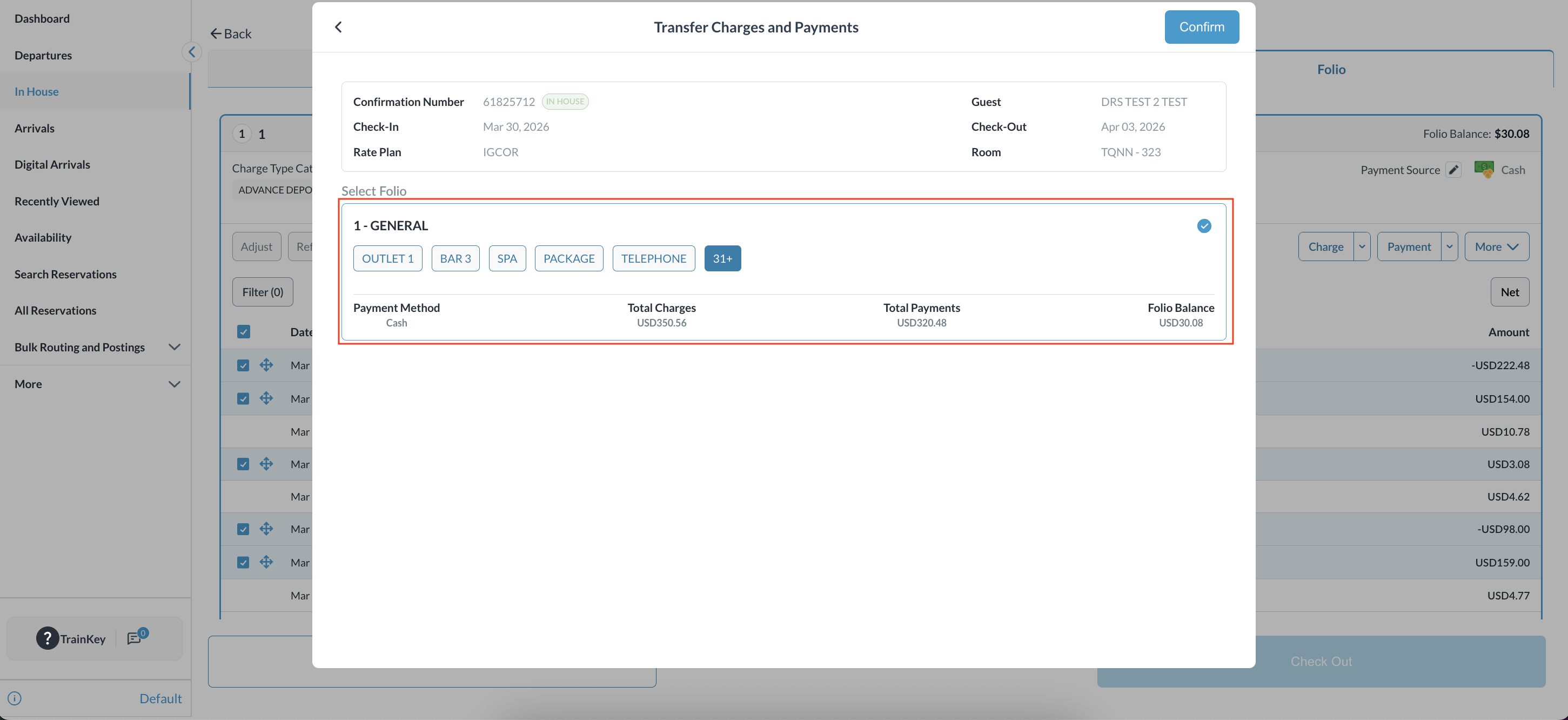The height and width of the screenshot is (720, 1568).
Task: Switch to the Folio tab
Action: click(x=1331, y=69)
